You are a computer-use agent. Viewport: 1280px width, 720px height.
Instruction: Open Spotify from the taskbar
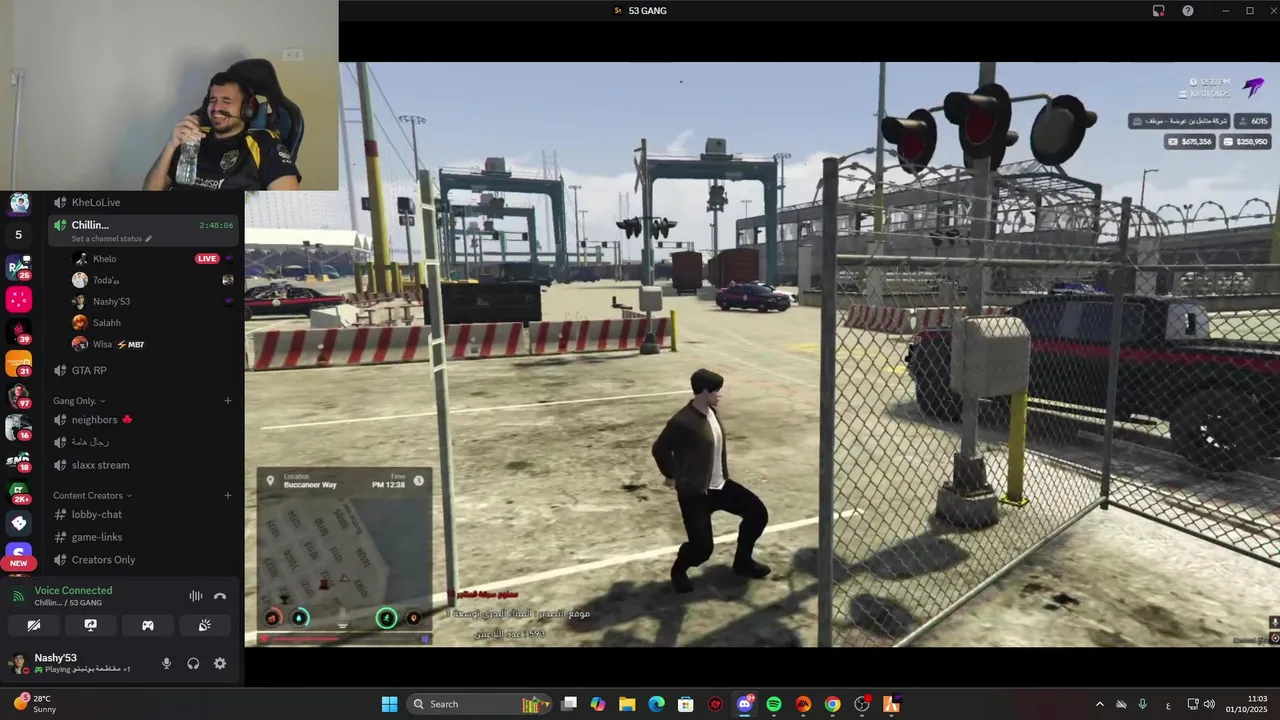[x=774, y=704]
